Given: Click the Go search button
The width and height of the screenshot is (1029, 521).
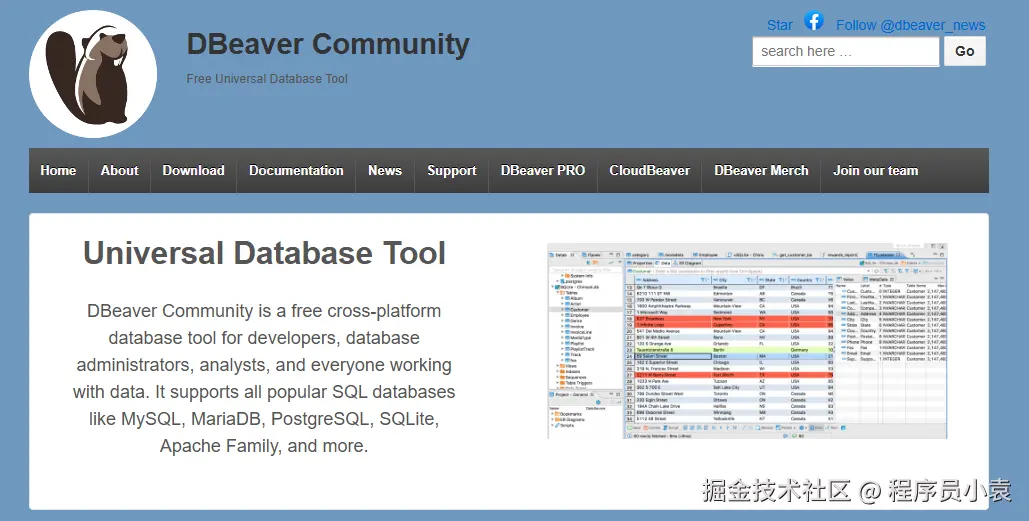Looking at the screenshot, I should 965,51.
